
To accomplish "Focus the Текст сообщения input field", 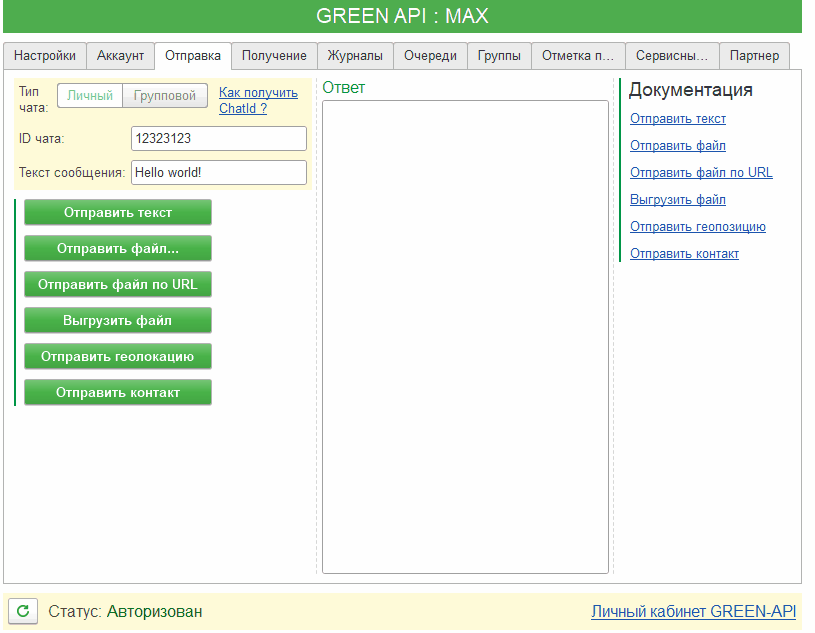I will coord(218,172).
